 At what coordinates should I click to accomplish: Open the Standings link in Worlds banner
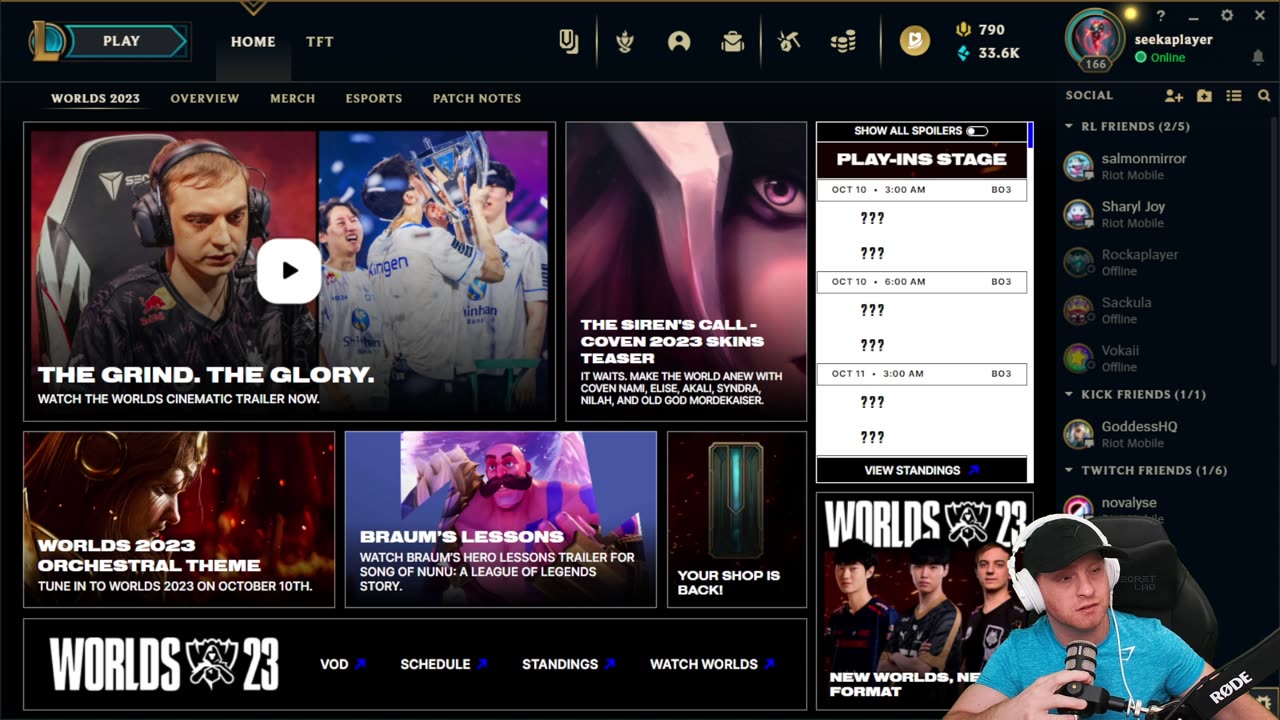569,664
